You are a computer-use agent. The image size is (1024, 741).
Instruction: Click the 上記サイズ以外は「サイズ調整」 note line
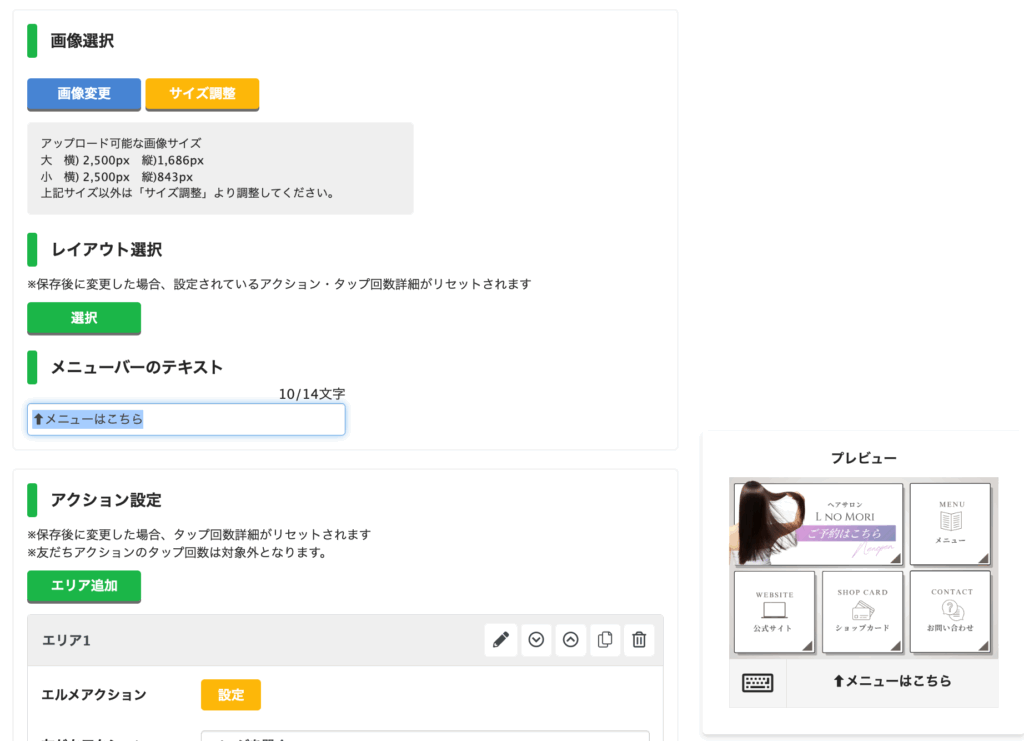point(188,193)
